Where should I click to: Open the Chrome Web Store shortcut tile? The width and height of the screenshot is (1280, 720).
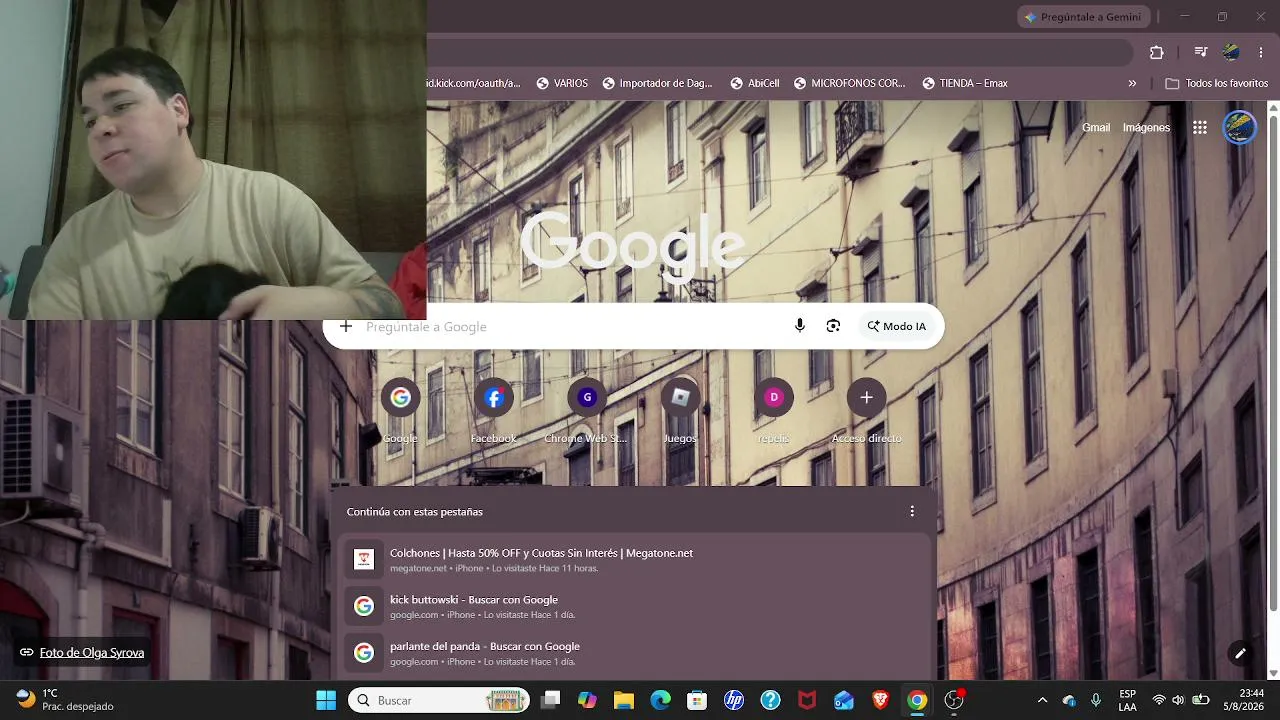(x=587, y=410)
